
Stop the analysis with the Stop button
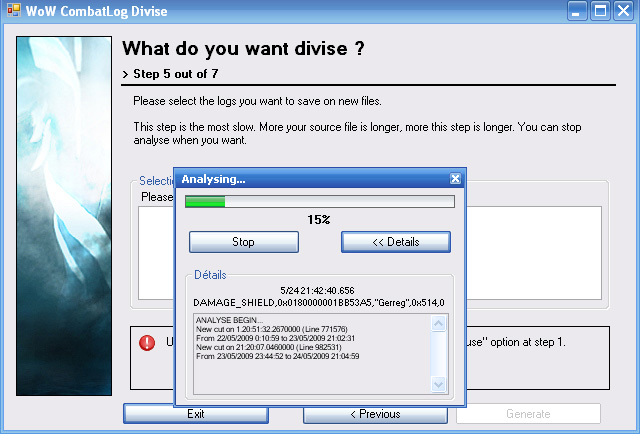[x=244, y=242]
